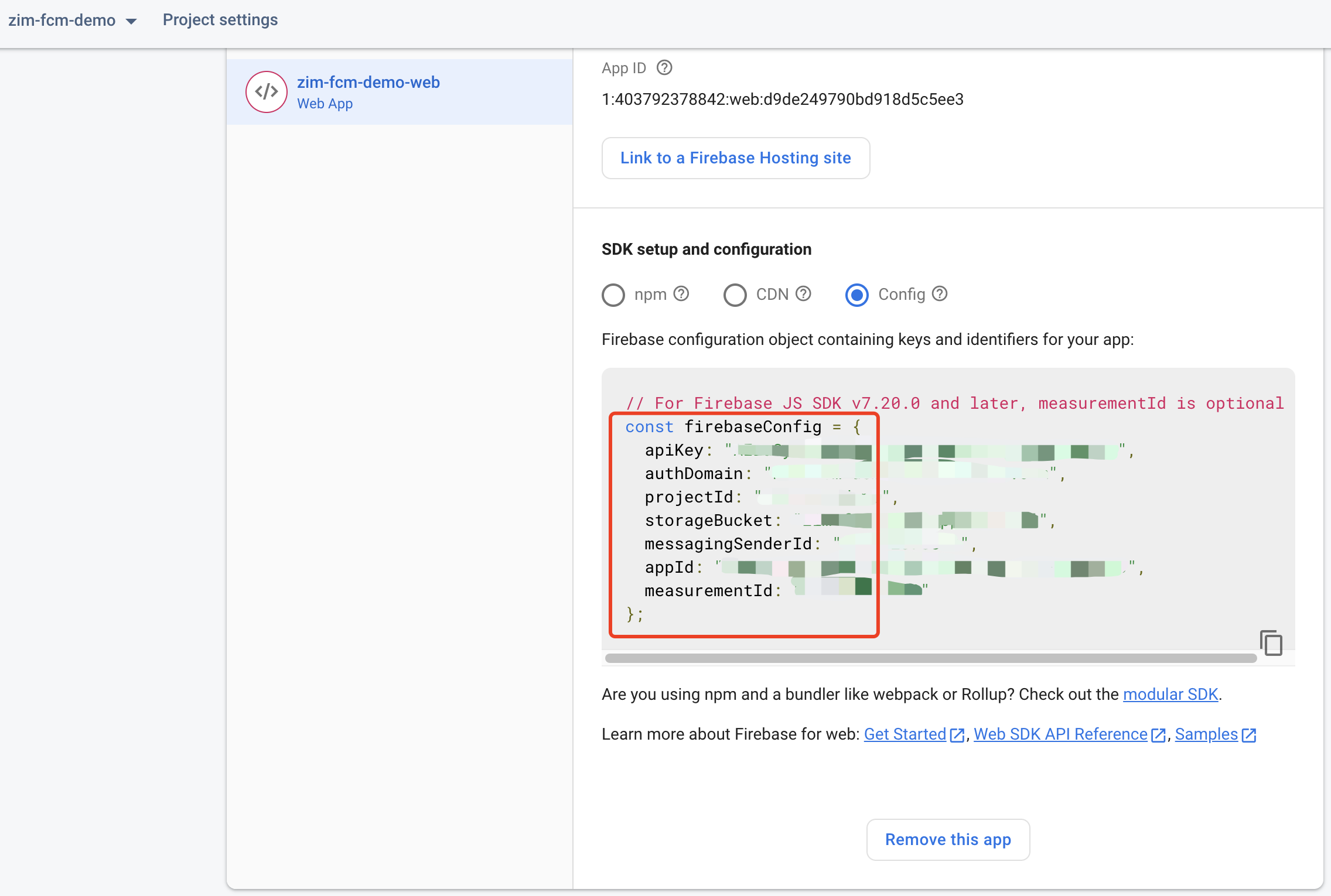Click the Project settings heading
The height and width of the screenshot is (896, 1331).
coord(220,20)
